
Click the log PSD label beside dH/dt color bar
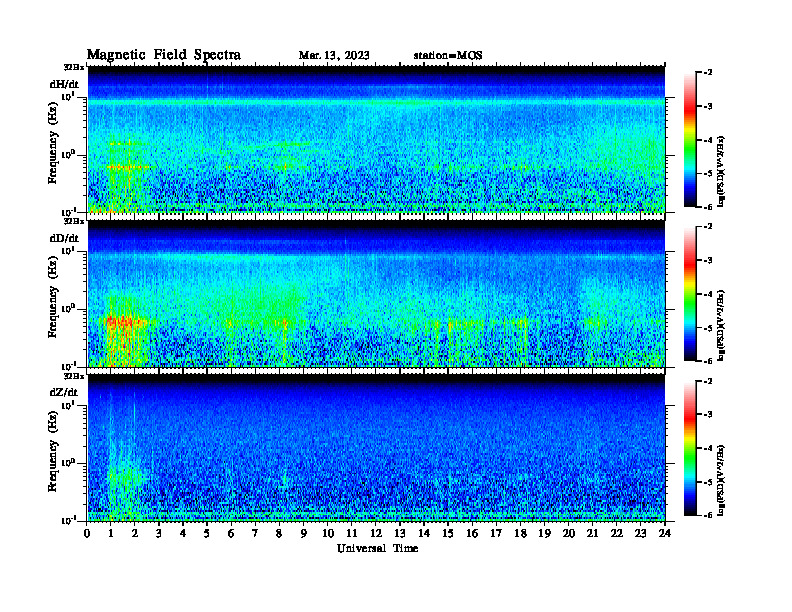[x=722, y=170]
